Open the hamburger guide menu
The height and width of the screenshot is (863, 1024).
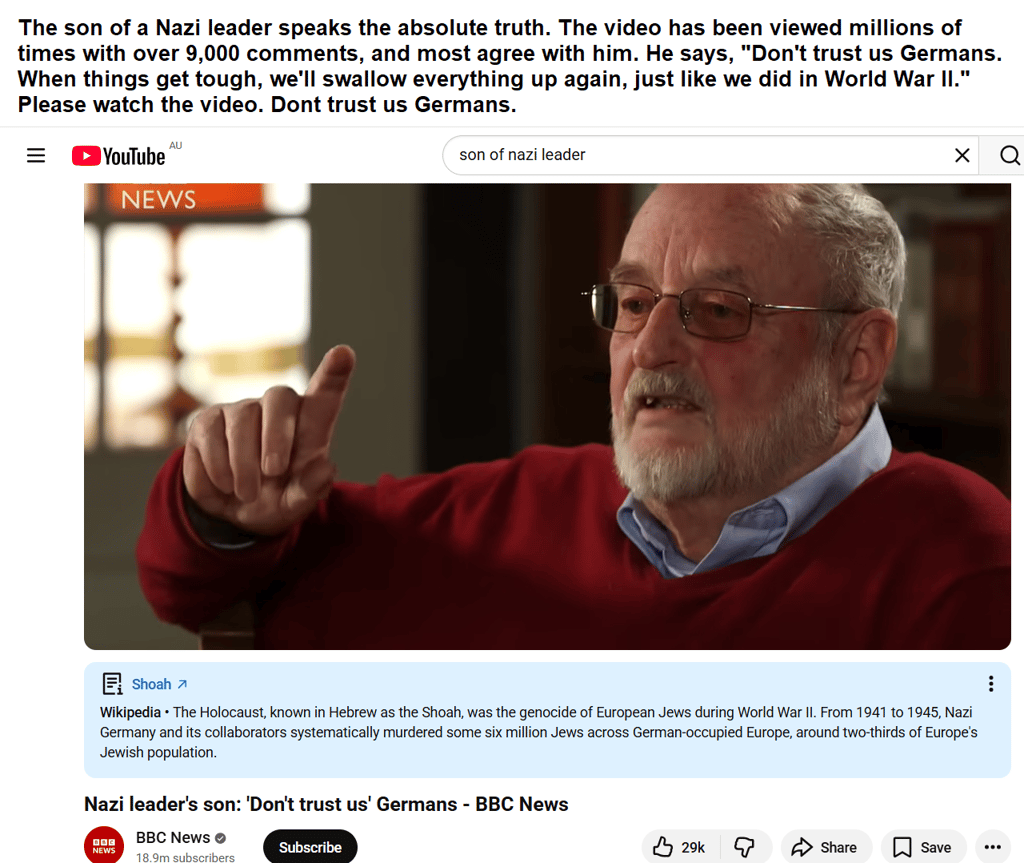coord(36,155)
